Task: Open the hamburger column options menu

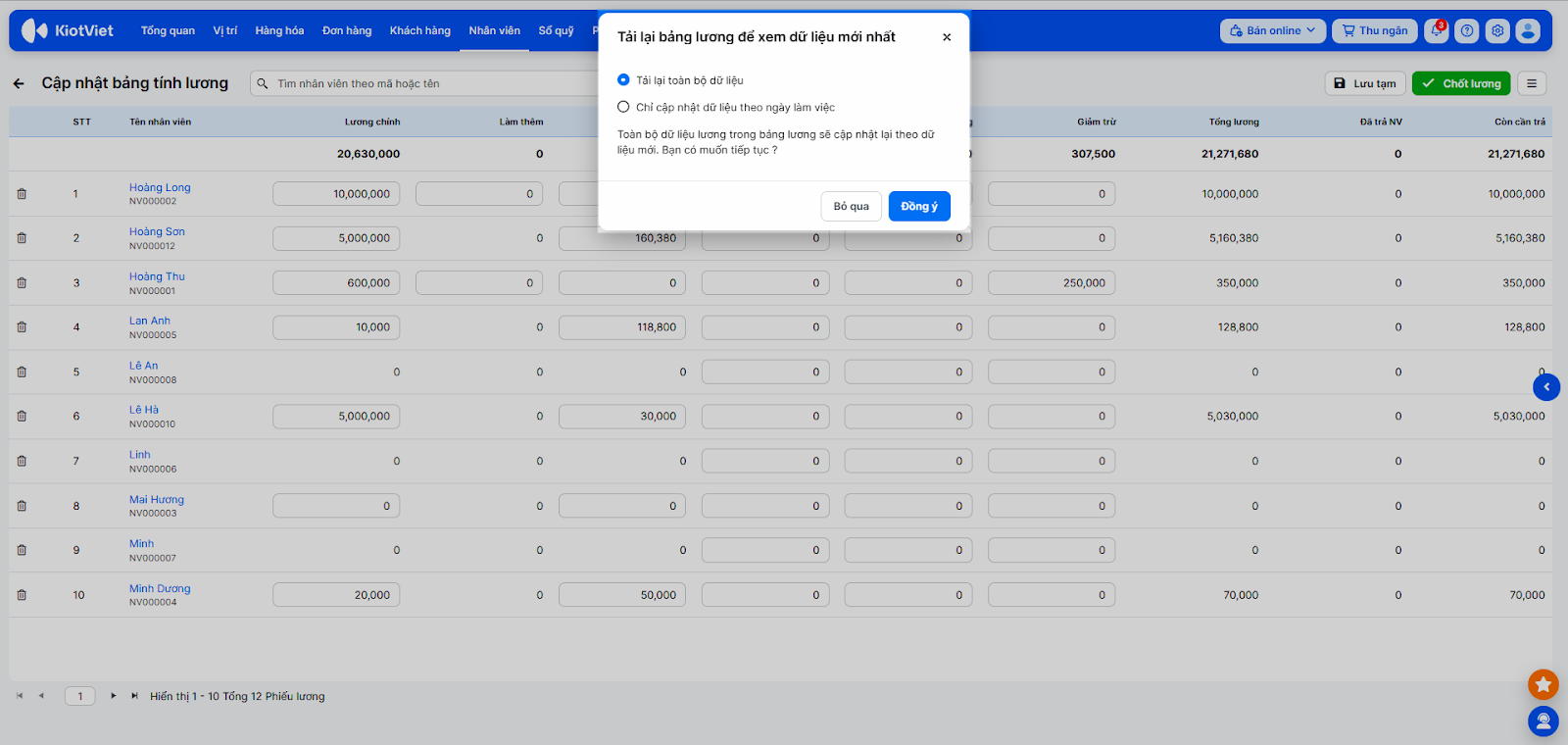Action: tap(1532, 83)
